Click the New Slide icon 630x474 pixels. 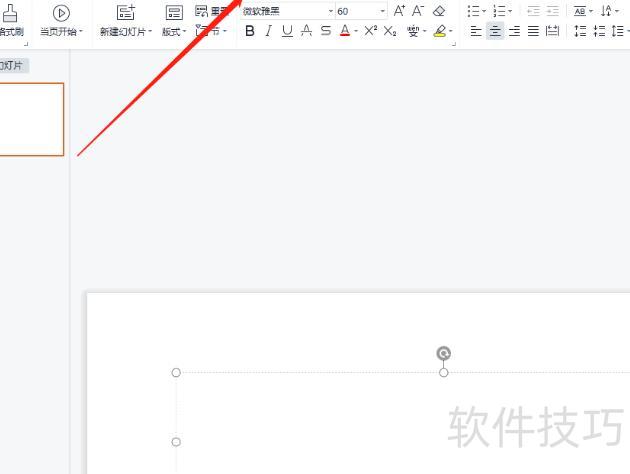(x=126, y=12)
